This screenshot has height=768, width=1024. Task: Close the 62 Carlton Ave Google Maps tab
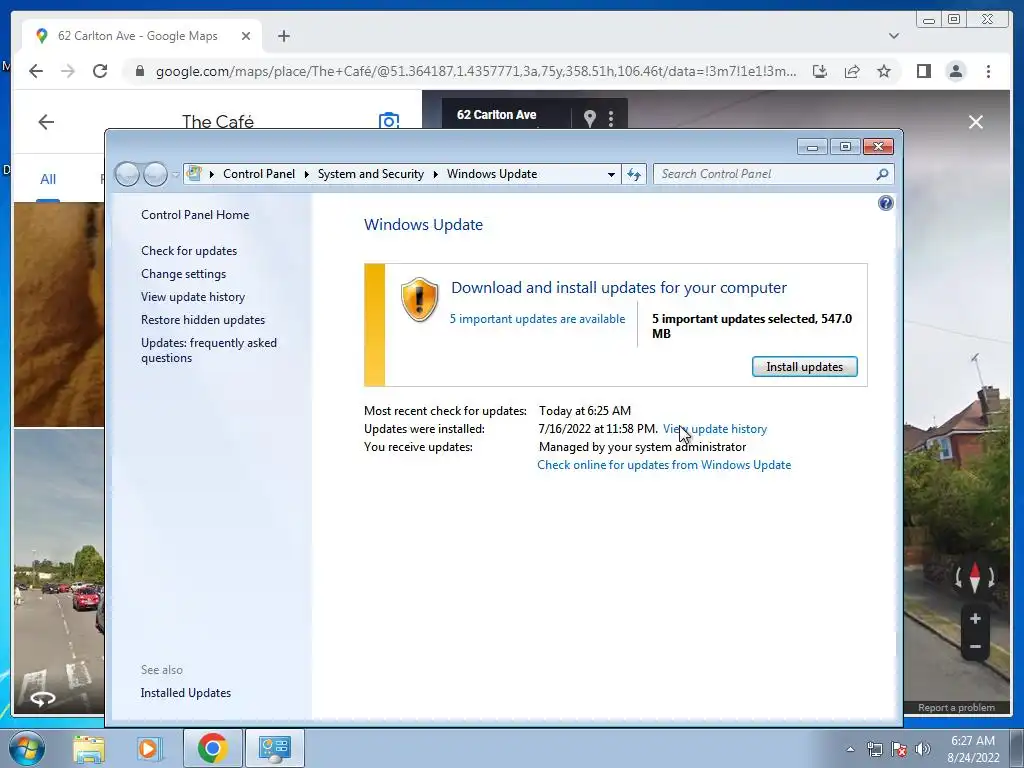point(246,36)
